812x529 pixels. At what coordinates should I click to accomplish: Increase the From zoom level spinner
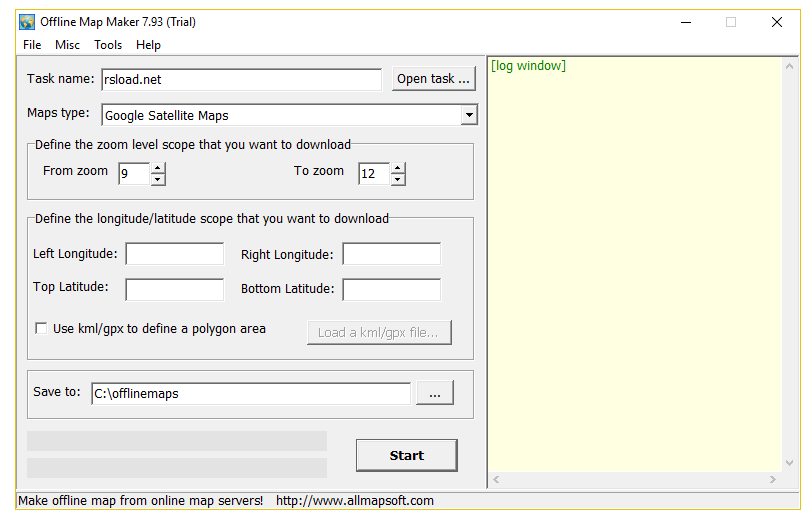pos(158,168)
